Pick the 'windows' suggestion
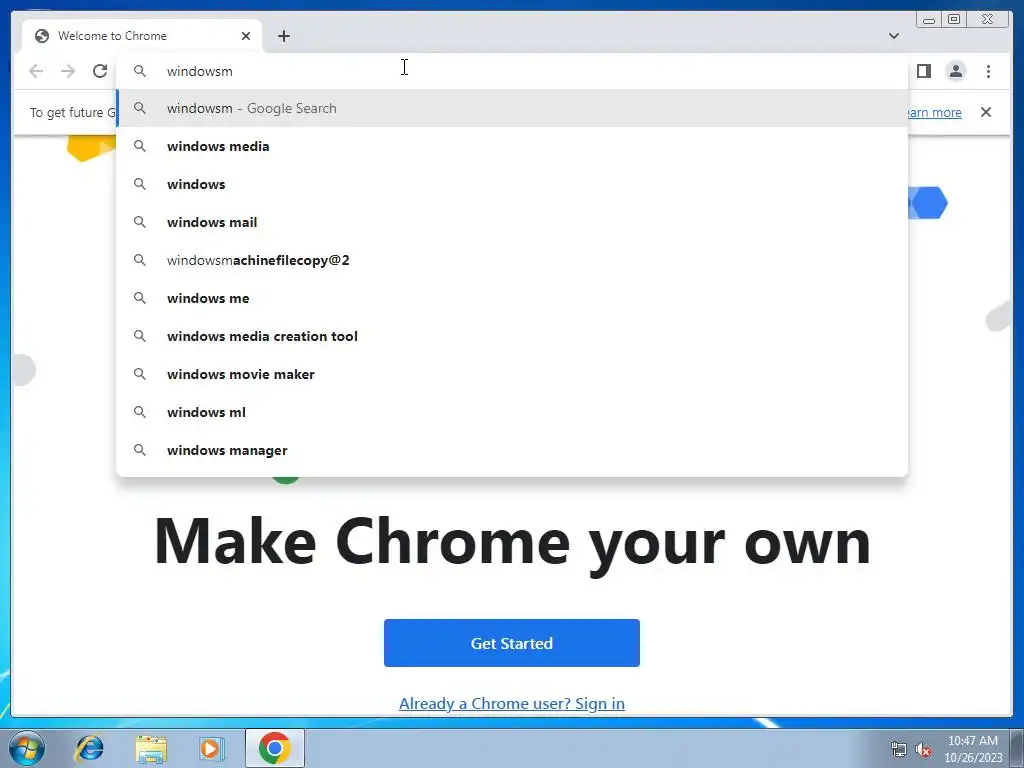1024x768 pixels. click(x=512, y=184)
